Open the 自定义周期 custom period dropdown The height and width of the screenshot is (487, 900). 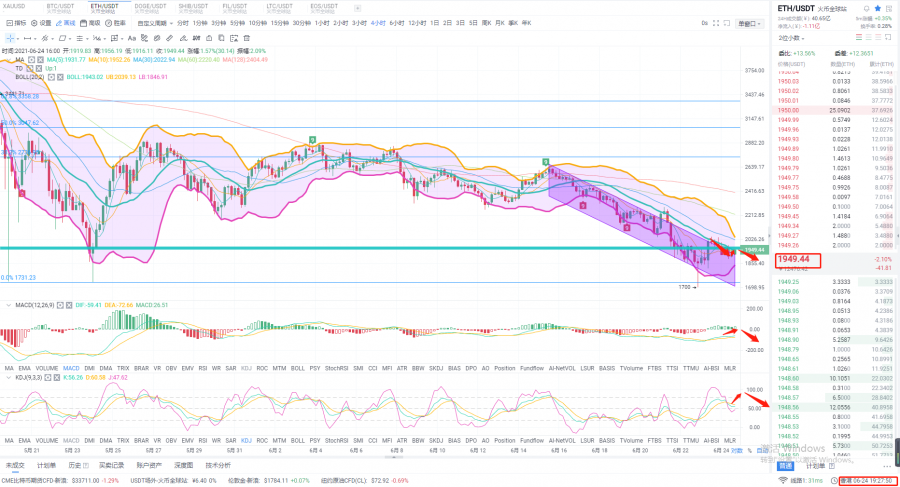153,21
